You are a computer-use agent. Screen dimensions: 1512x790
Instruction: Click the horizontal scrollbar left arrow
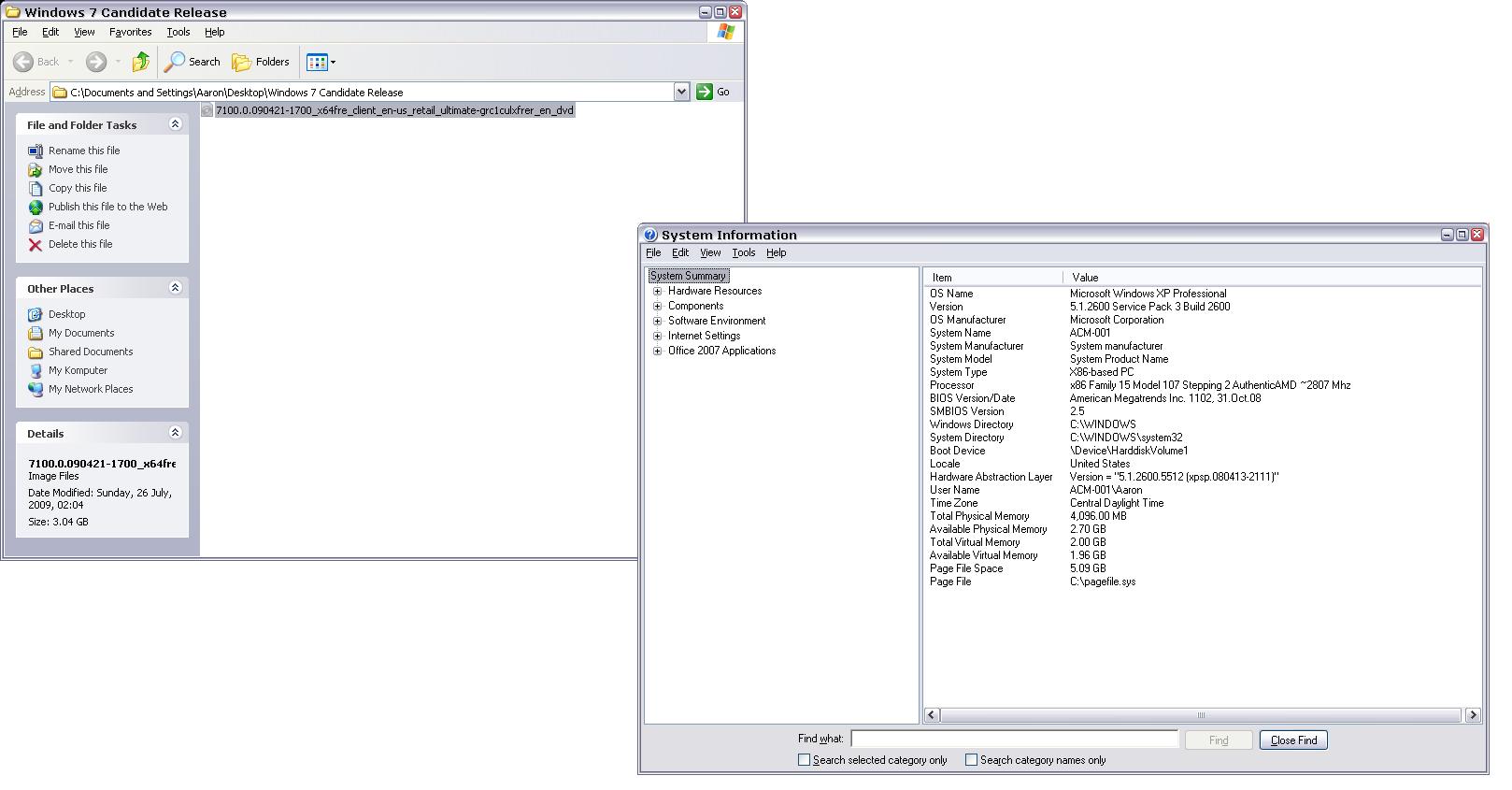point(932,715)
